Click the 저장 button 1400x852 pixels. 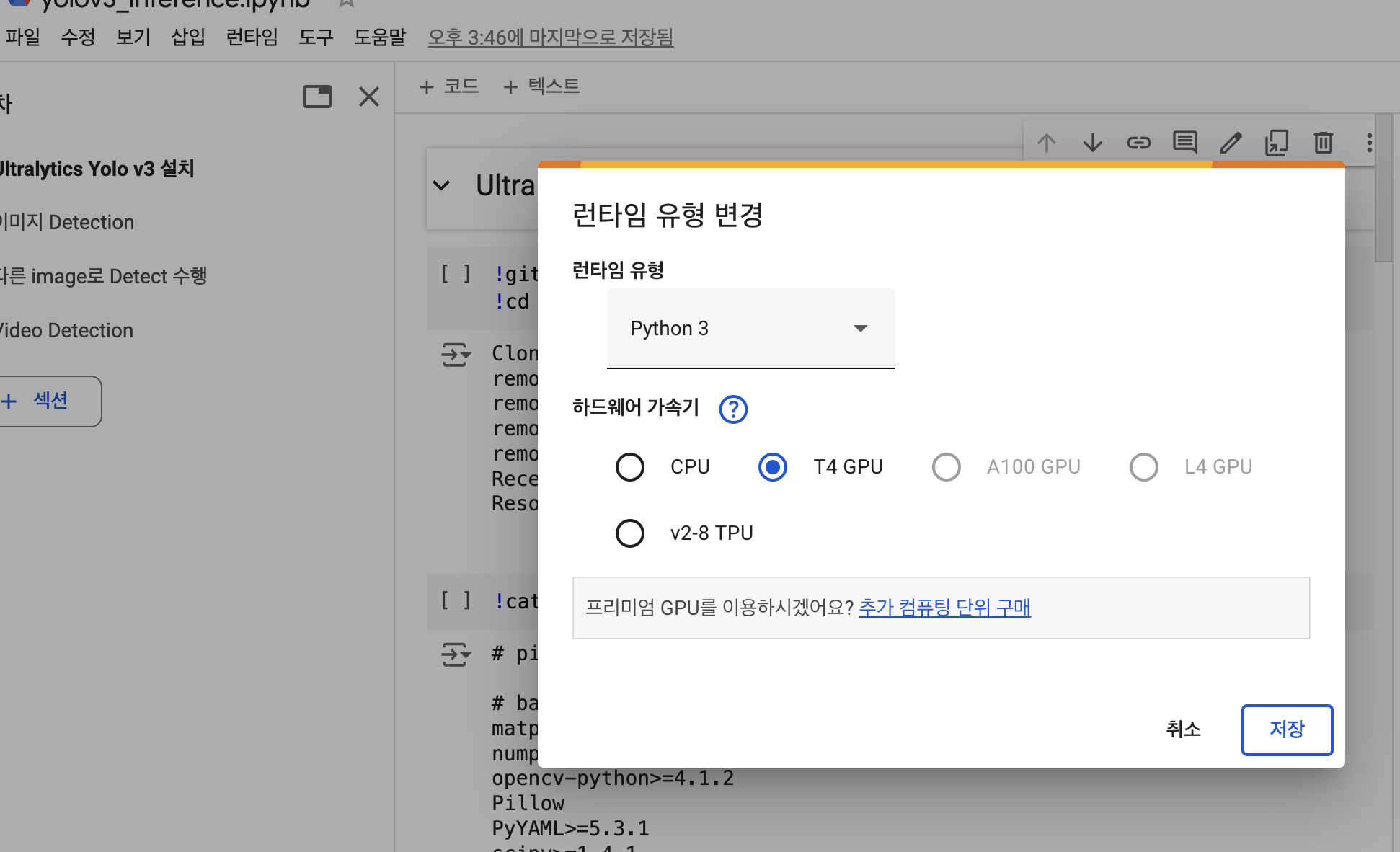point(1287,729)
